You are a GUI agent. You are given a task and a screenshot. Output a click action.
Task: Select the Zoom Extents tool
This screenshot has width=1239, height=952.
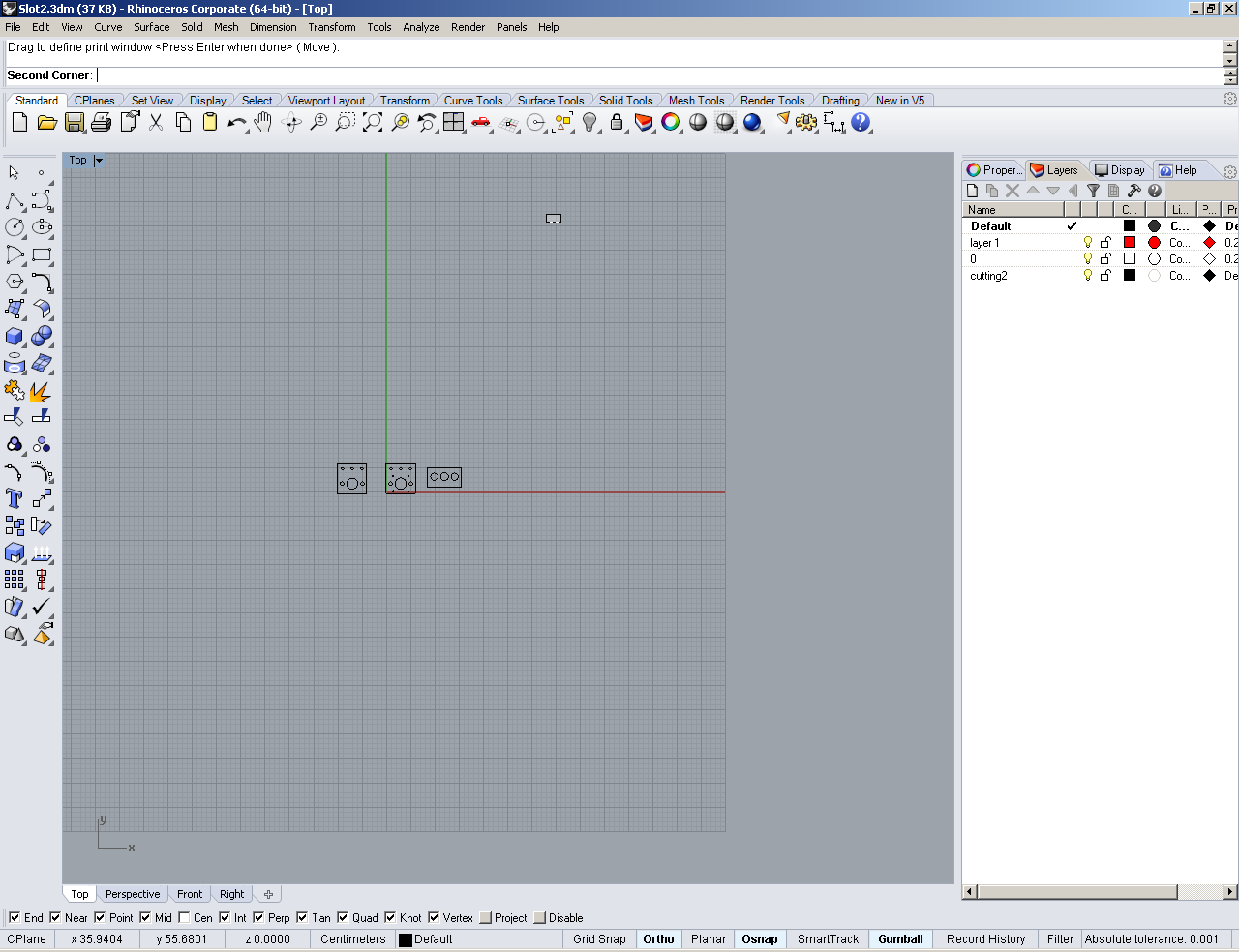click(x=373, y=123)
